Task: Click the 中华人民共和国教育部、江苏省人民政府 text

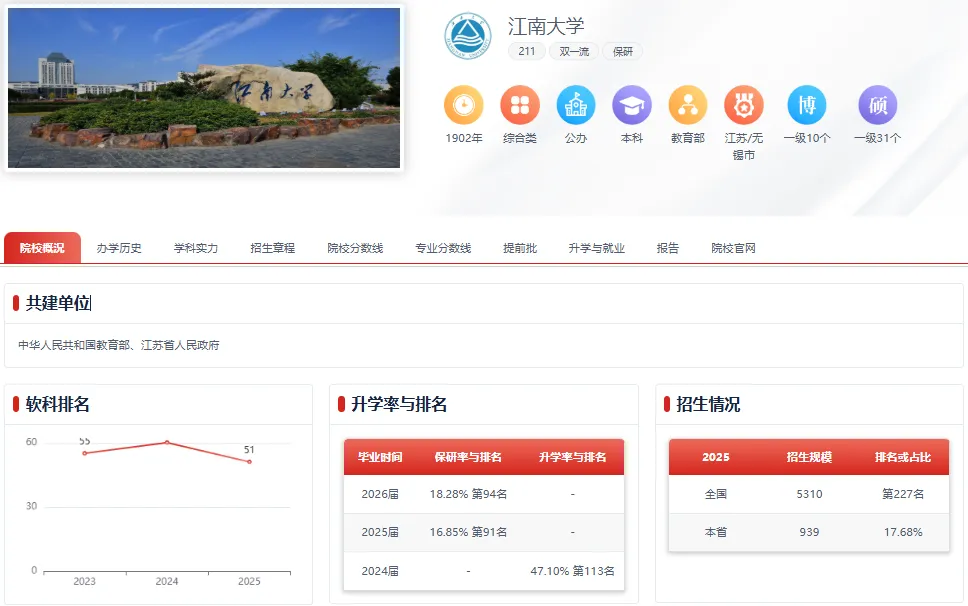Action: [x=119, y=345]
